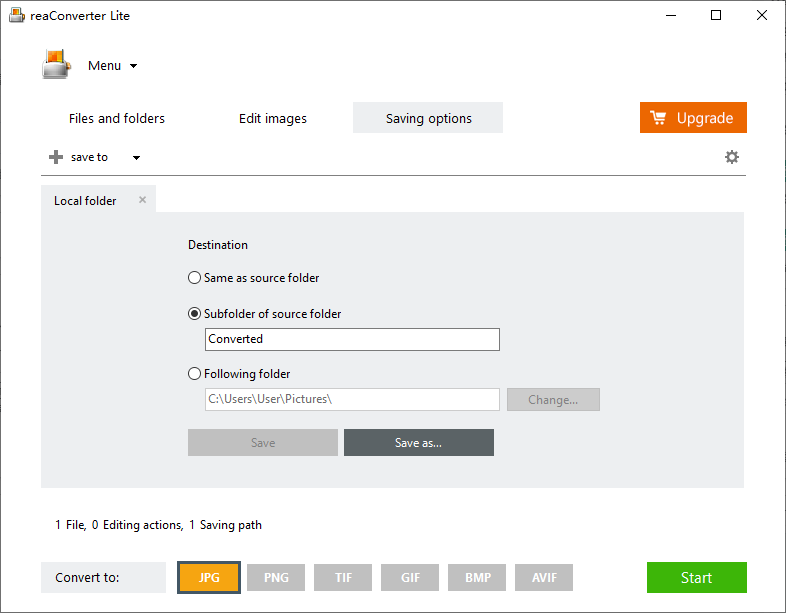Maximize the reaConverter Lite window
The width and height of the screenshot is (786, 613).
[x=716, y=15]
